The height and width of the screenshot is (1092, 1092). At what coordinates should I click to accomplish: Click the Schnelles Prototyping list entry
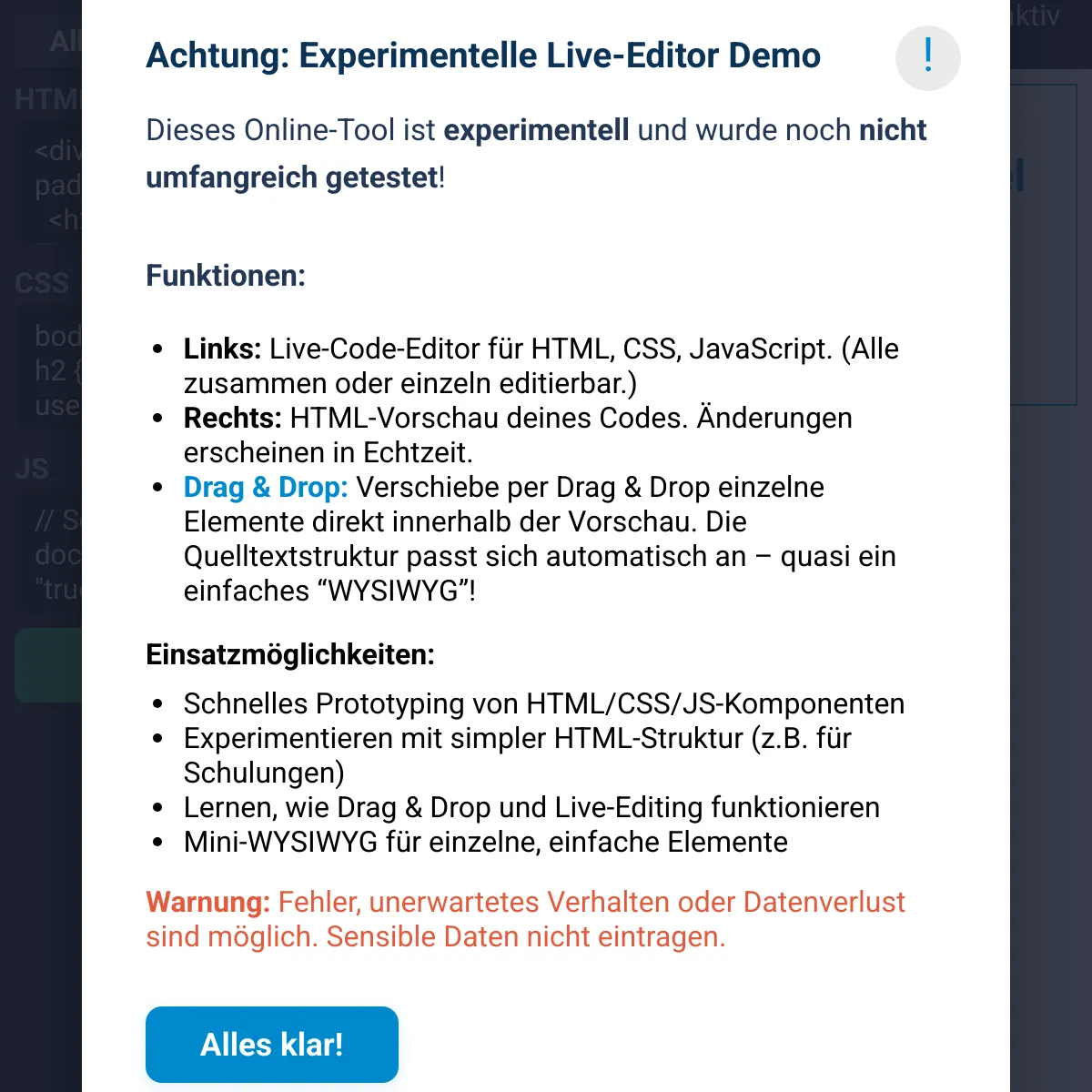point(544,703)
